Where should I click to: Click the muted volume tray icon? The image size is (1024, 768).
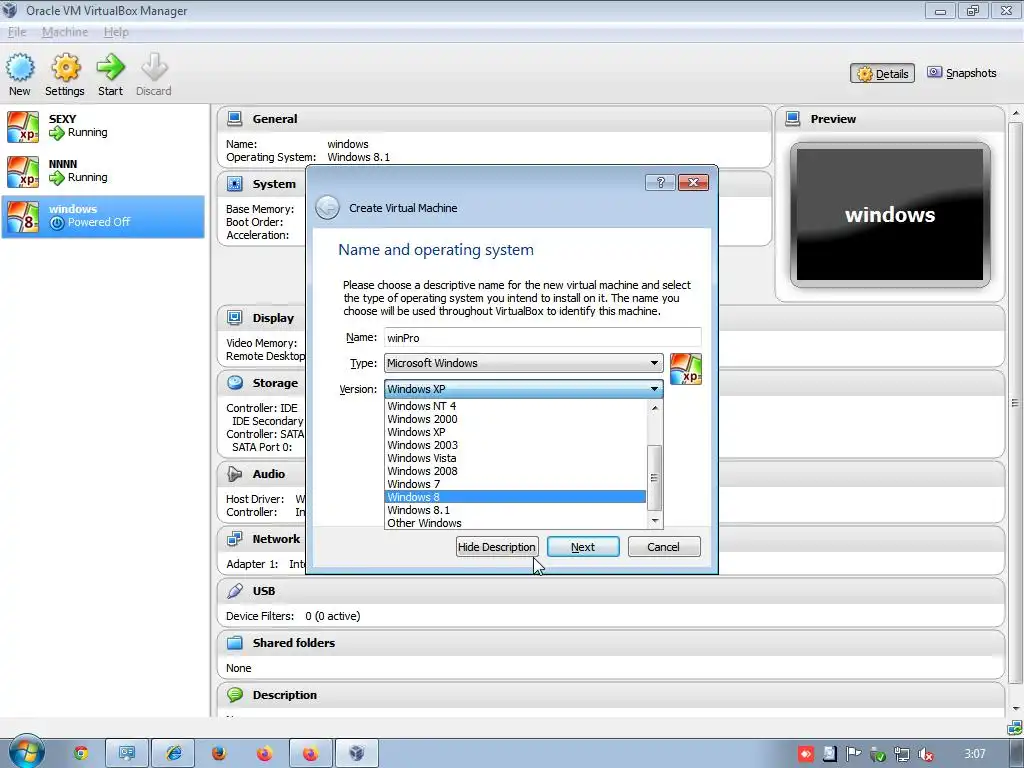point(925,754)
